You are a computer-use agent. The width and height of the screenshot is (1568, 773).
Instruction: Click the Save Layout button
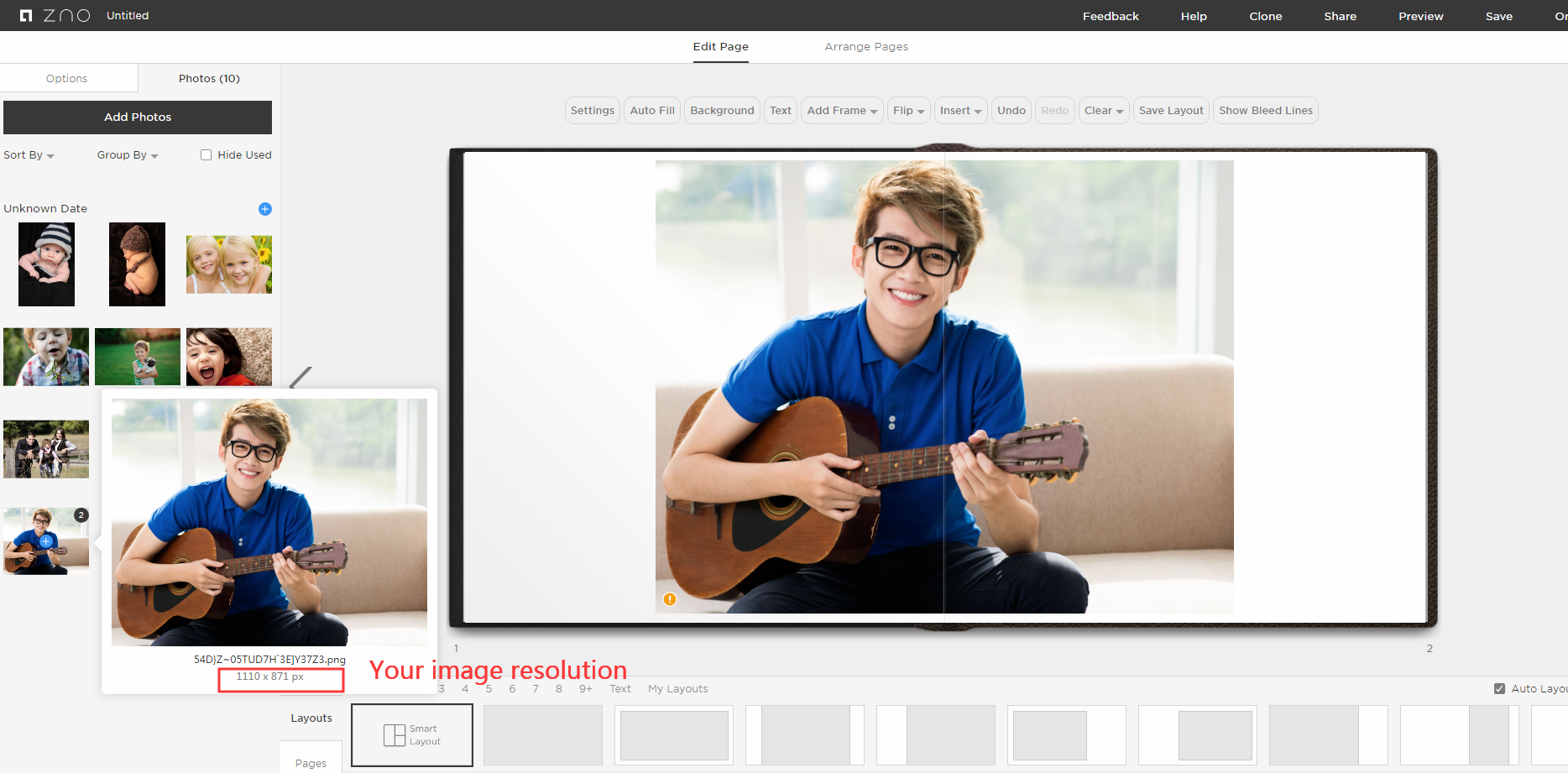[x=1171, y=111]
